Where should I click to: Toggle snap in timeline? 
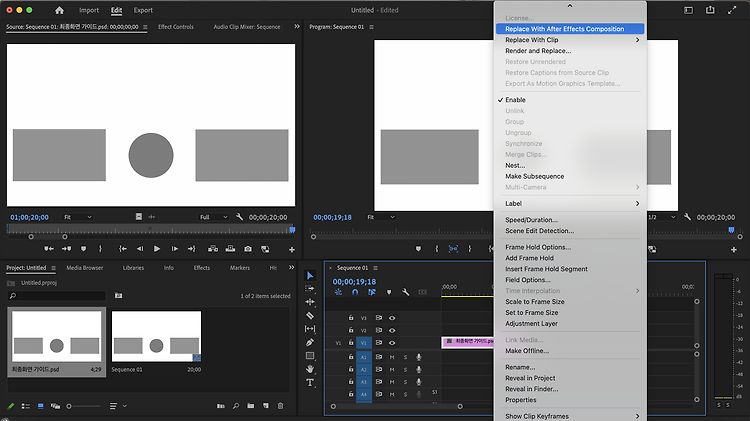coord(355,292)
